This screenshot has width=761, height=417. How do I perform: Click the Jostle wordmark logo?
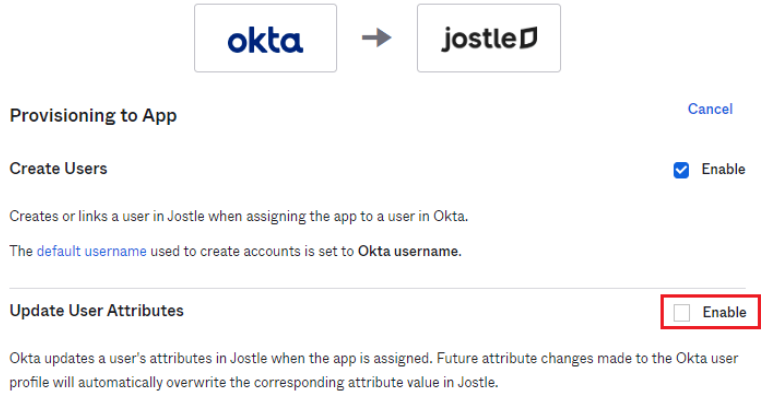coord(489,38)
